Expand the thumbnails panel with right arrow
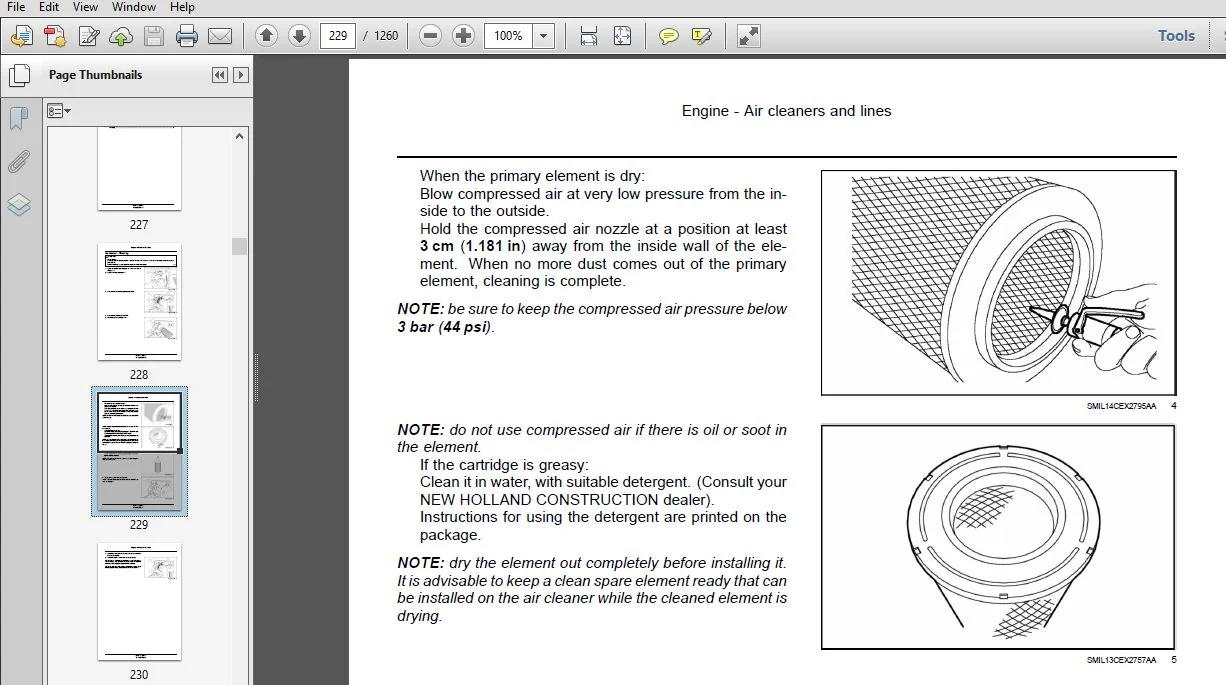1226x685 pixels. [x=240, y=75]
